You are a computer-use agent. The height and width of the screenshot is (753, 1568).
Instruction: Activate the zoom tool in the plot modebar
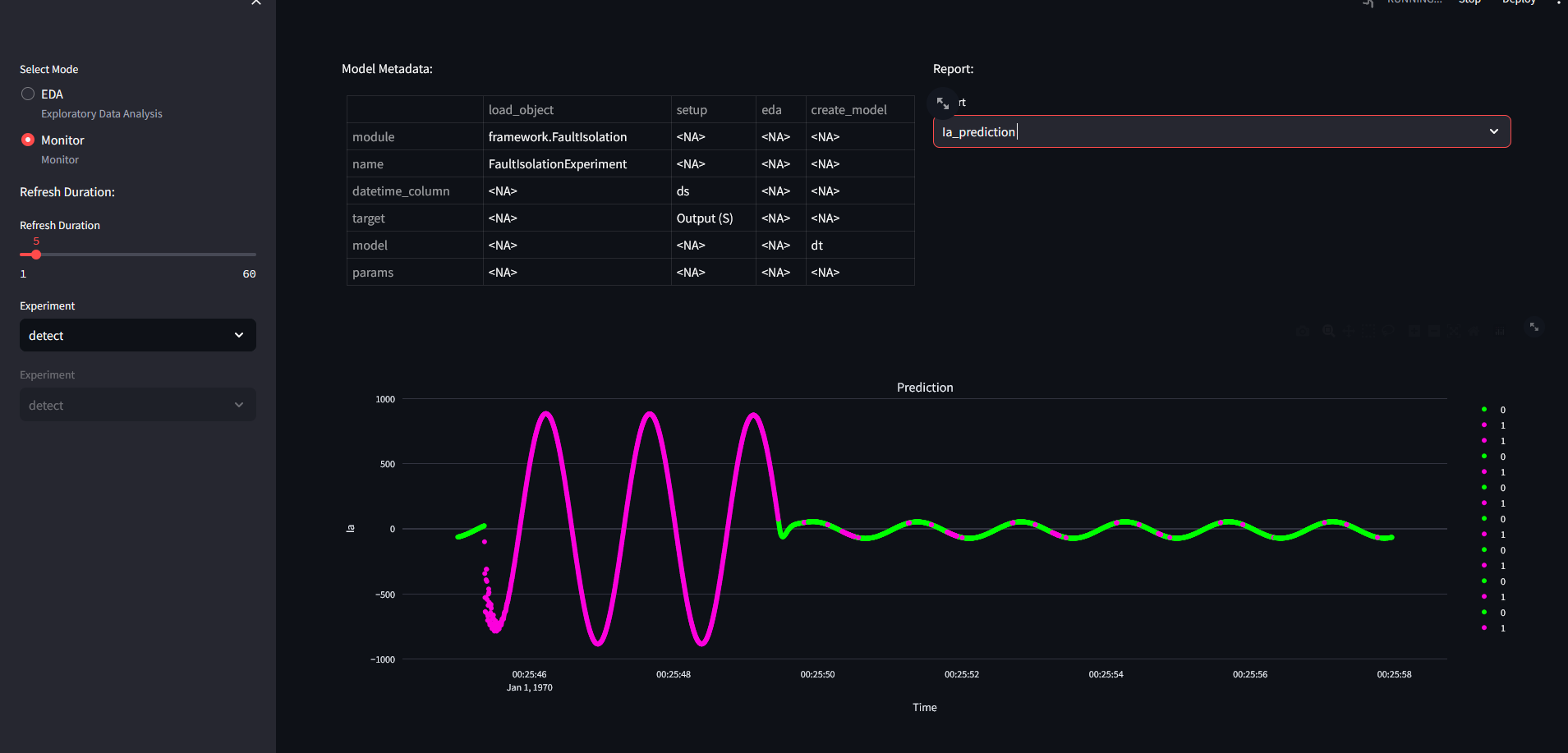(x=1328, y=331)
